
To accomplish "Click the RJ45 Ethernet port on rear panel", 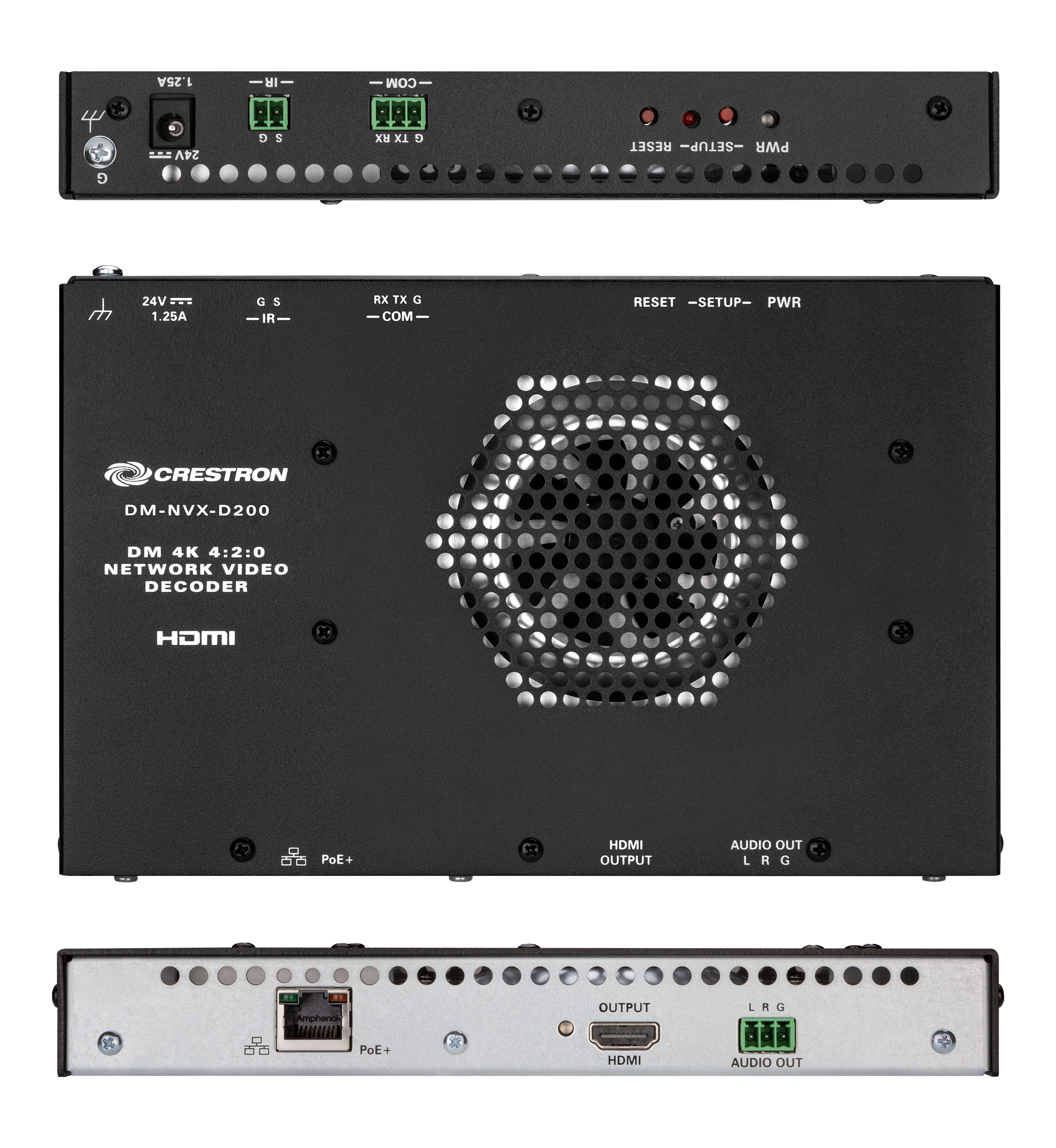I will click(x=313, y=1019).
